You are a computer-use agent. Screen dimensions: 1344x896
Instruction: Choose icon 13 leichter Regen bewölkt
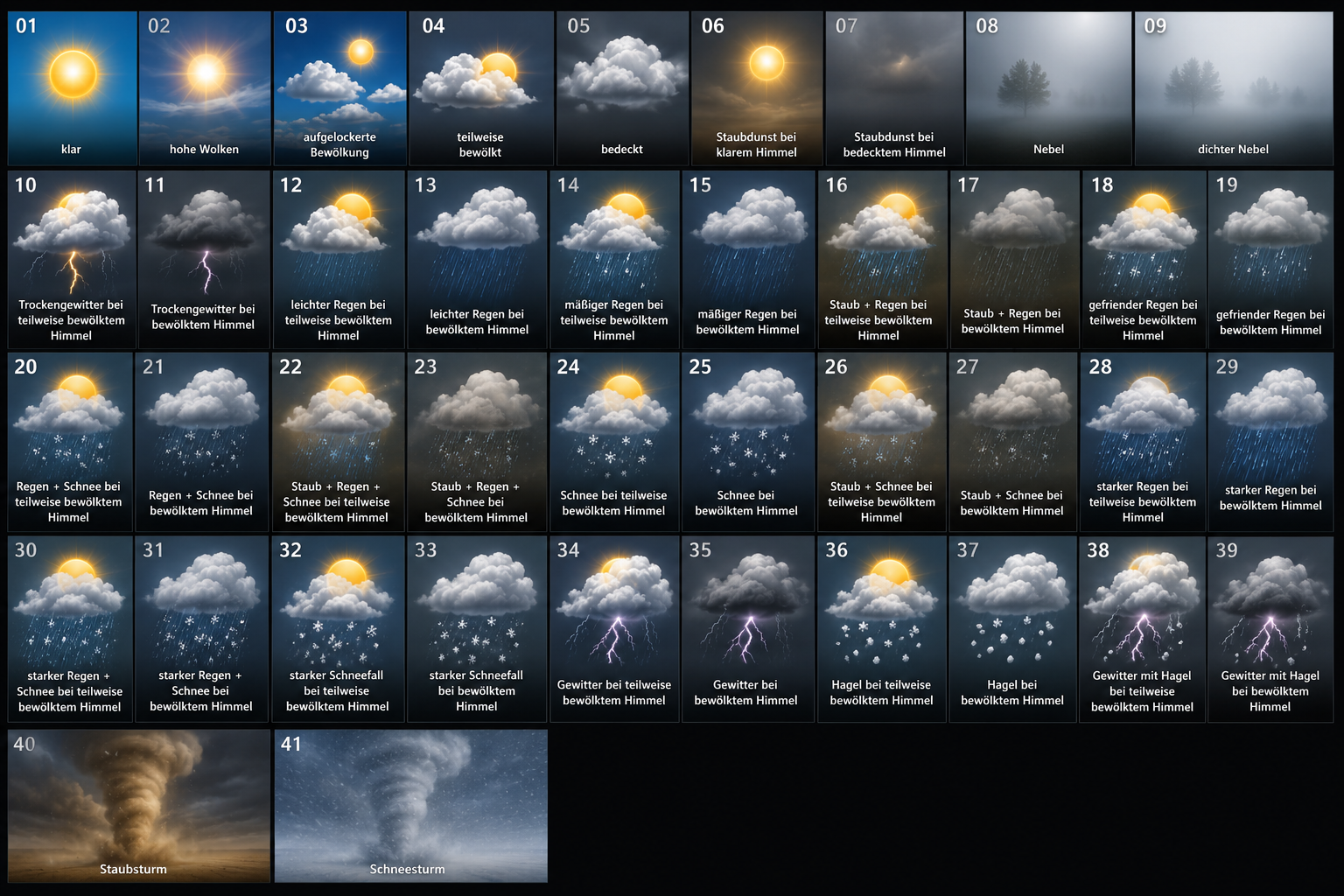pyautogui.click(x=477, y=260)
